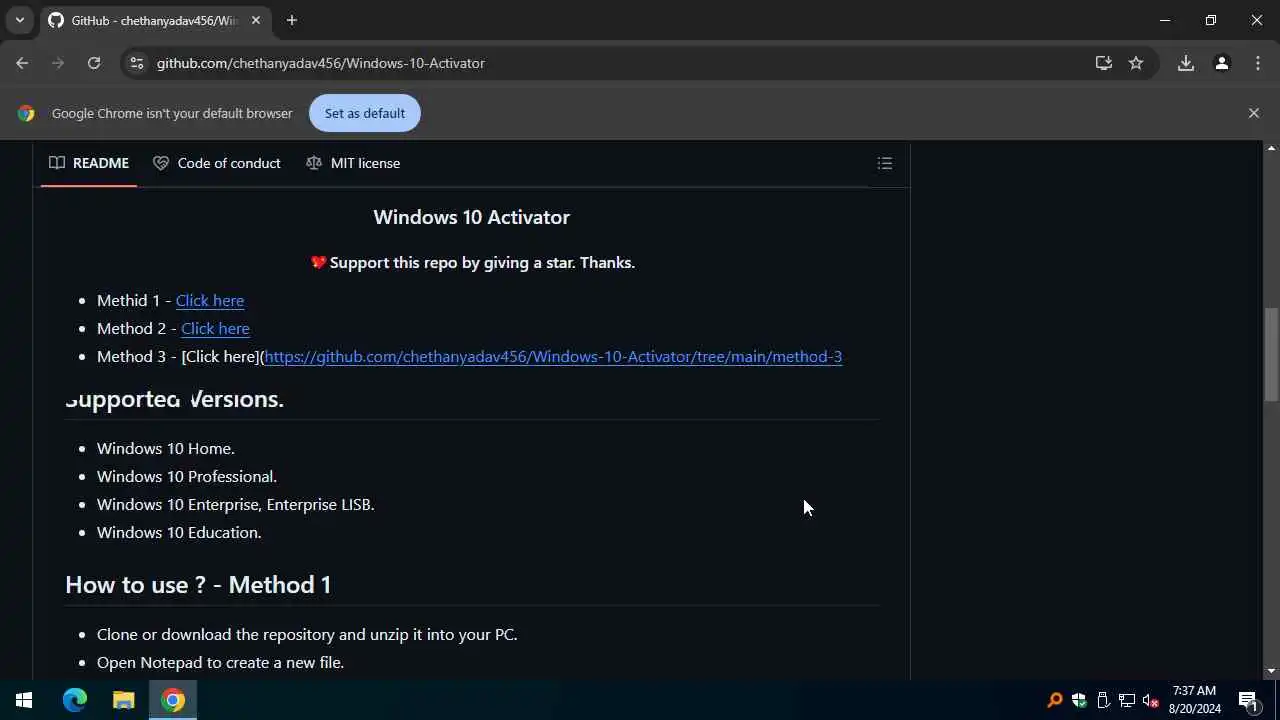
Task: Click Chrome icon in taskbar
Action: (x=173, y=700)
